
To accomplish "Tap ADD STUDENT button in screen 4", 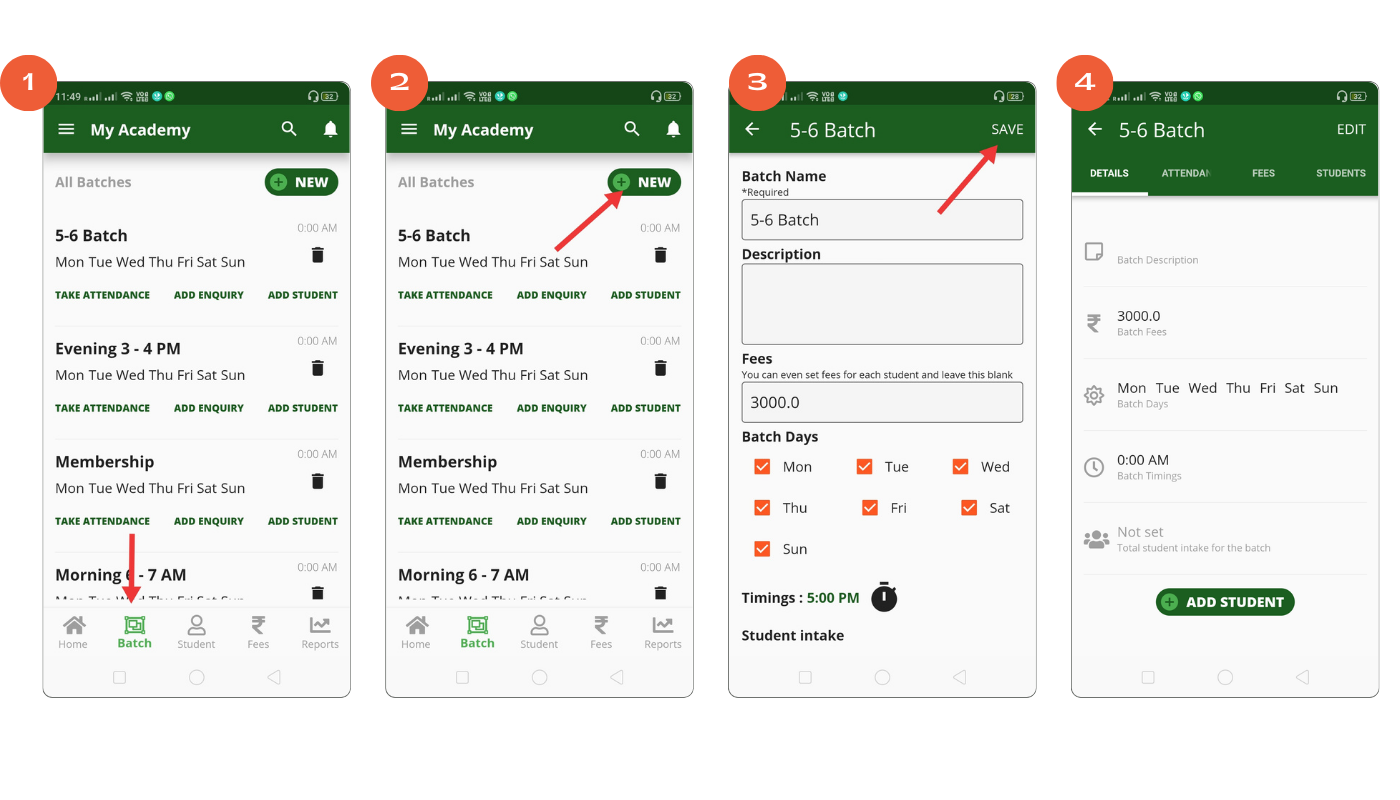I will coord(1225,602).
